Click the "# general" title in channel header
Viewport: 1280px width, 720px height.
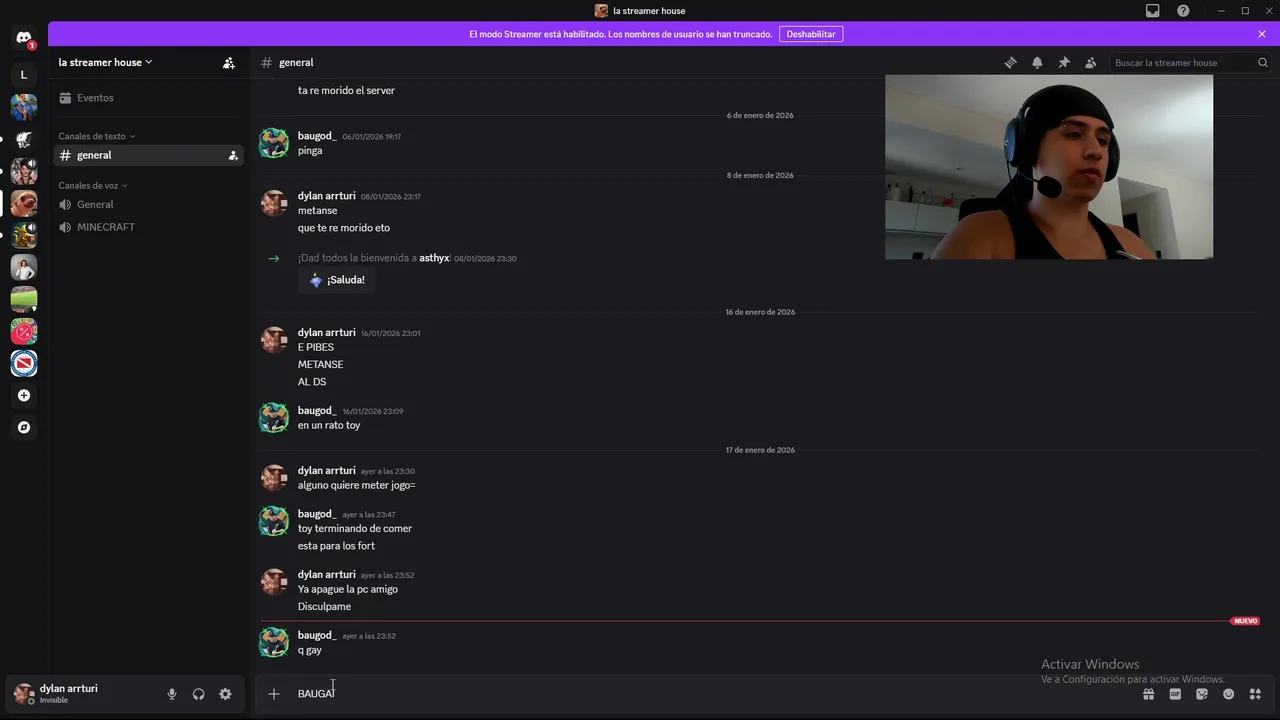coord(287,62)
